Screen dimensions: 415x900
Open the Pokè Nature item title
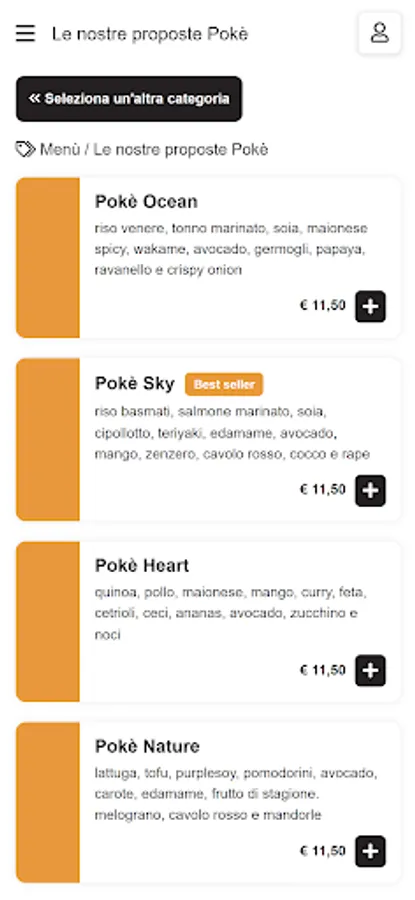click(148, 746)
